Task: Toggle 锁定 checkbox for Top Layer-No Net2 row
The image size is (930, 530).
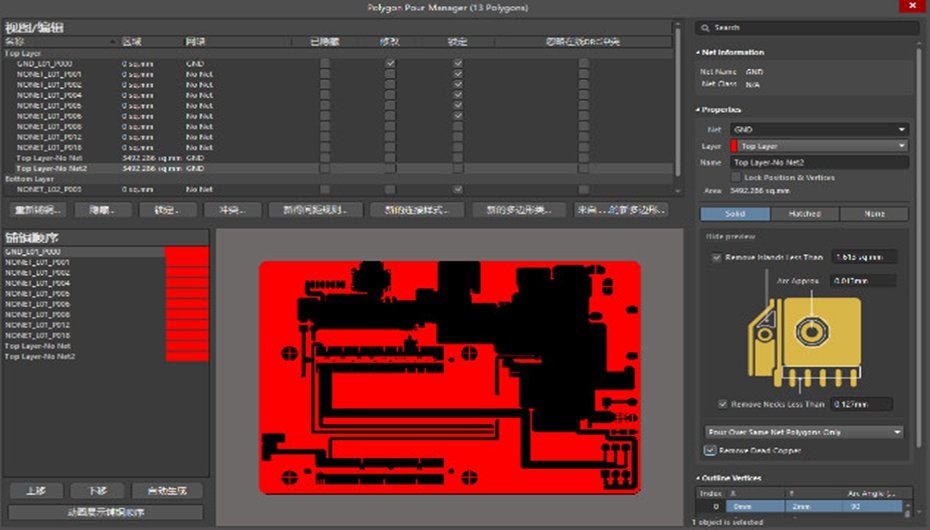Action: click(457, 168)
